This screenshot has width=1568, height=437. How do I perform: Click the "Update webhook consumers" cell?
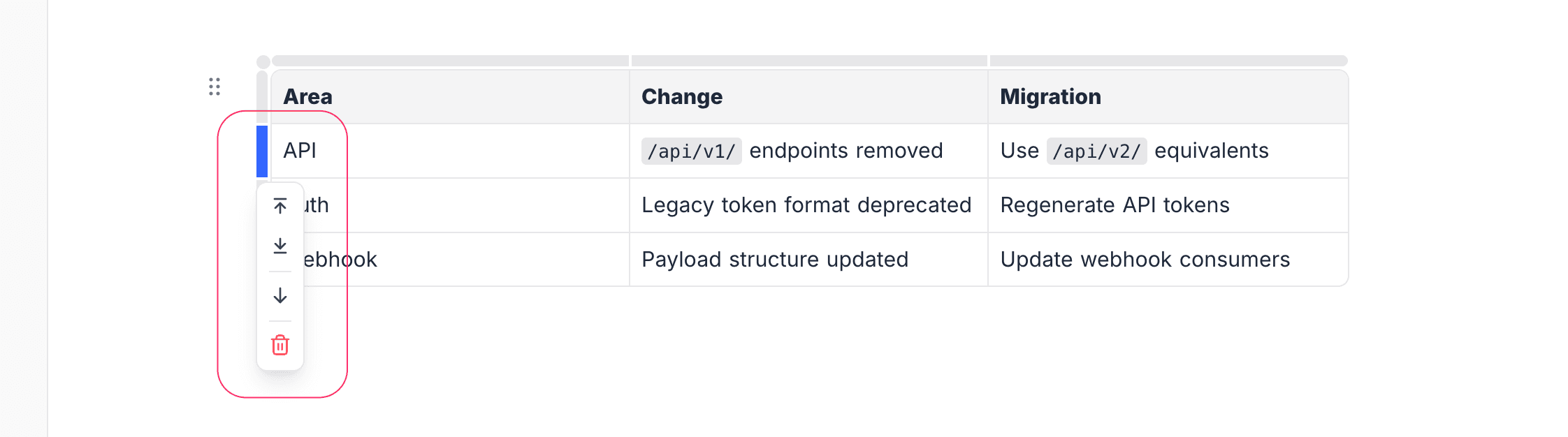tap(1168, 260)
